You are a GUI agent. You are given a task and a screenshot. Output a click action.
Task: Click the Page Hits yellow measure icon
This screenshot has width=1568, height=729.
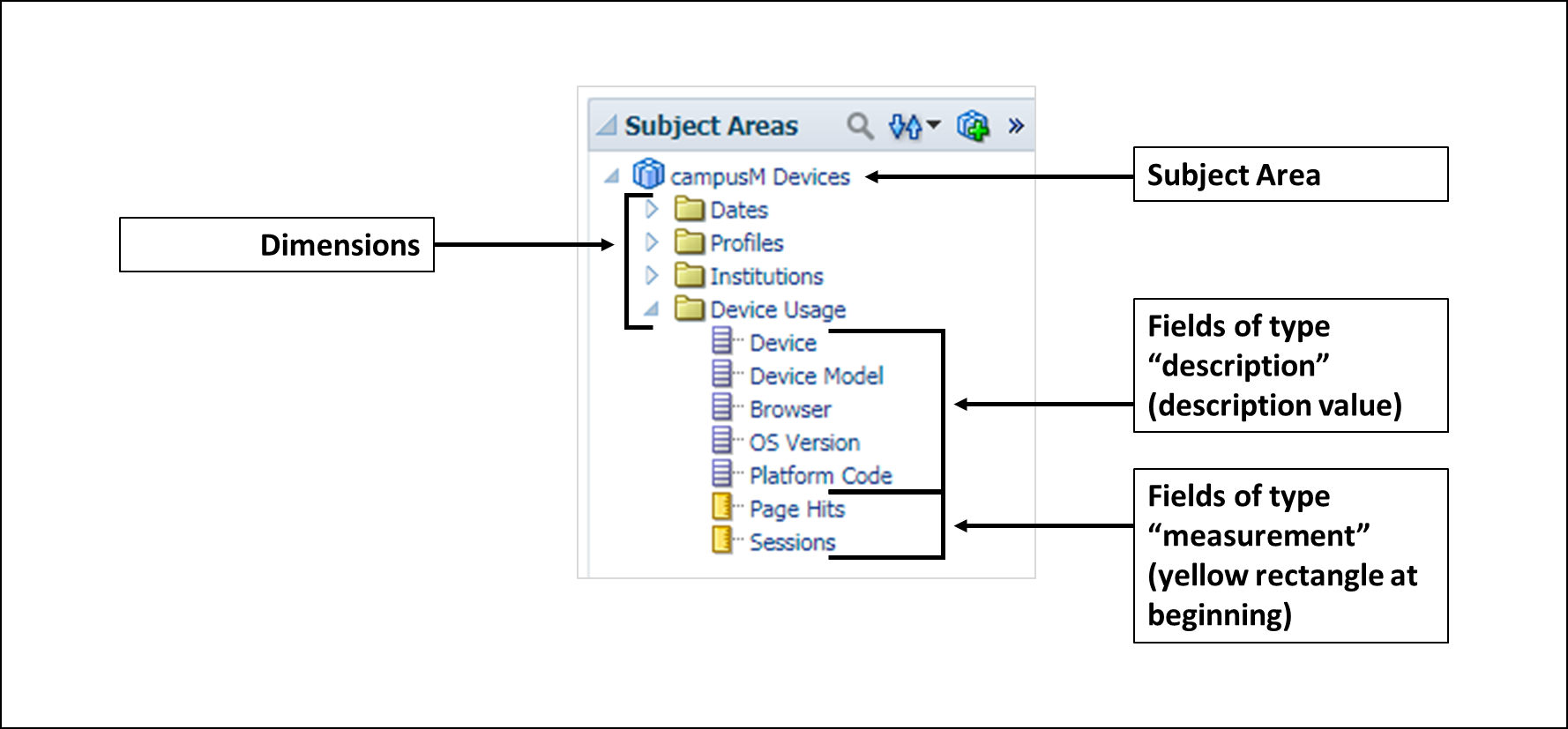(722, 507)
